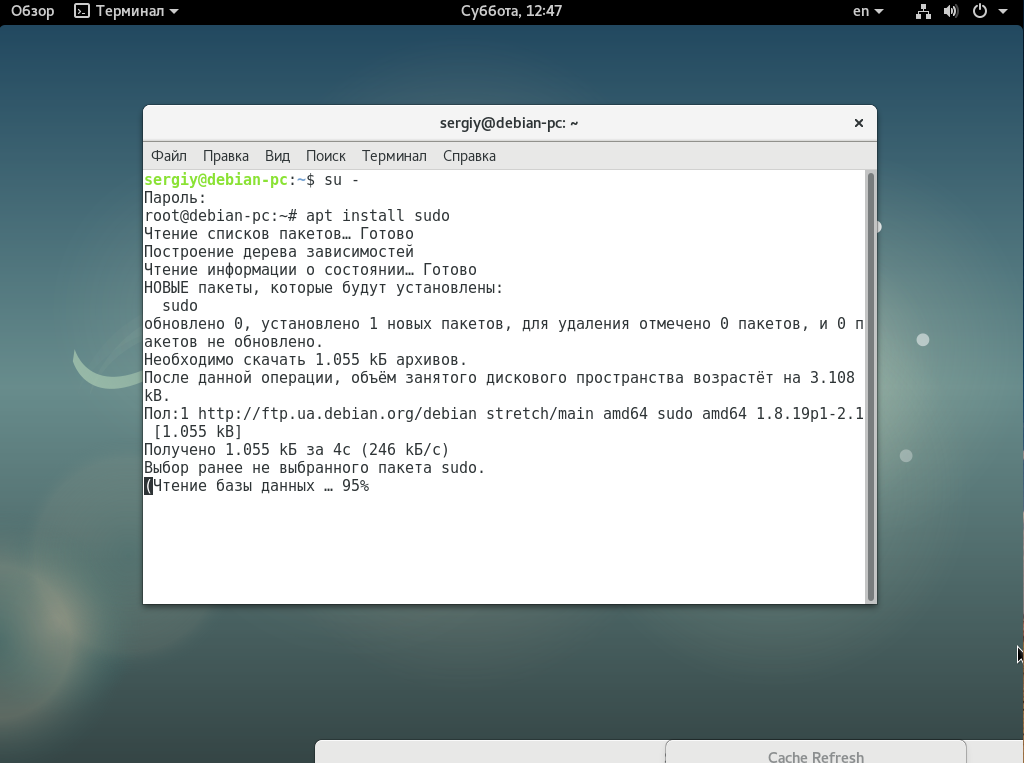Select the sergiy@debian-pc window title bar
This screenshot has width=1024, height=763.
click(x=512, y=122)
